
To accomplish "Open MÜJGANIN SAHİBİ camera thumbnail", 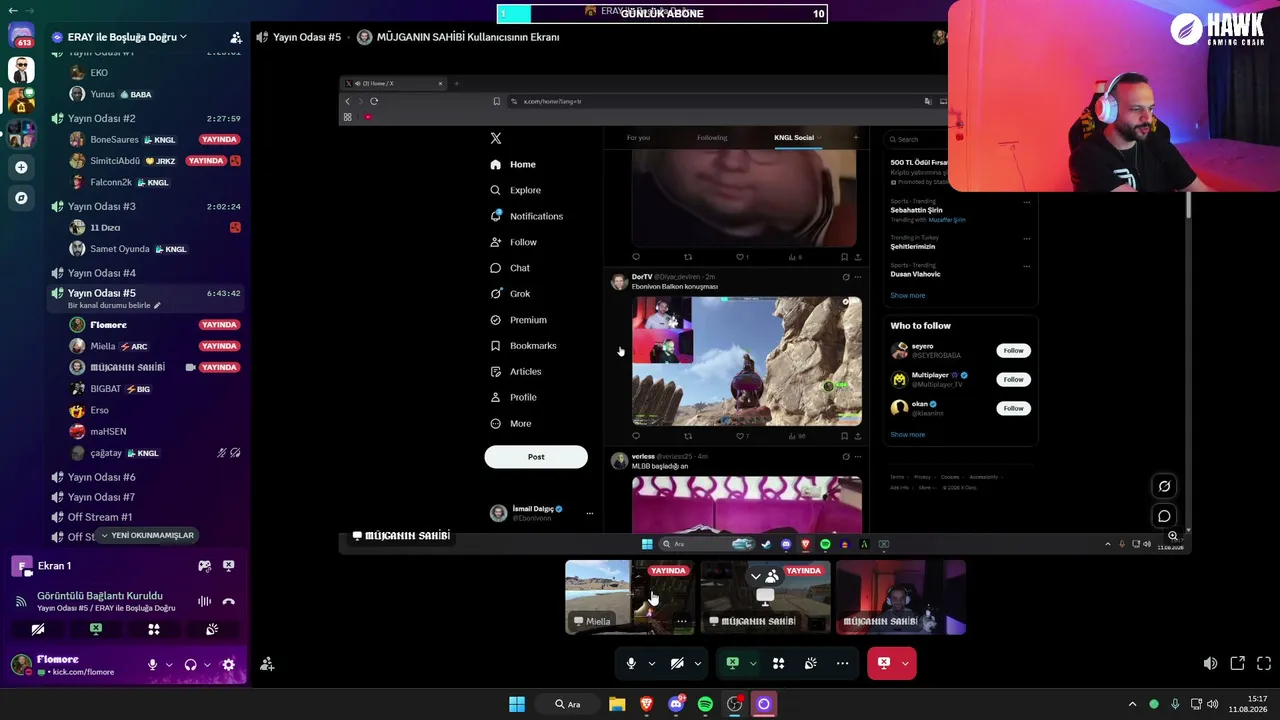I will coord(901,597).
